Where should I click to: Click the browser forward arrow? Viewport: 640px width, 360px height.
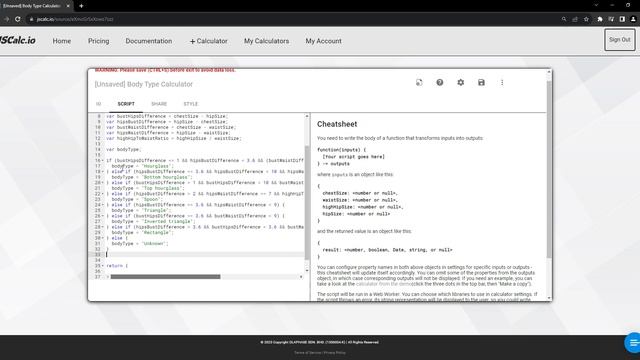click(x=6, y=19)
